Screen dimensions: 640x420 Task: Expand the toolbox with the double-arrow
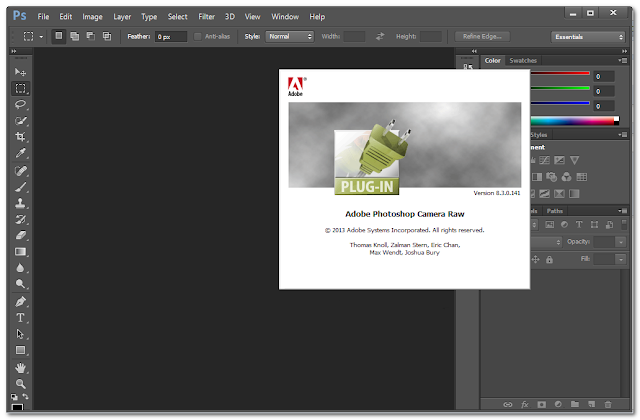coord(14,51)
